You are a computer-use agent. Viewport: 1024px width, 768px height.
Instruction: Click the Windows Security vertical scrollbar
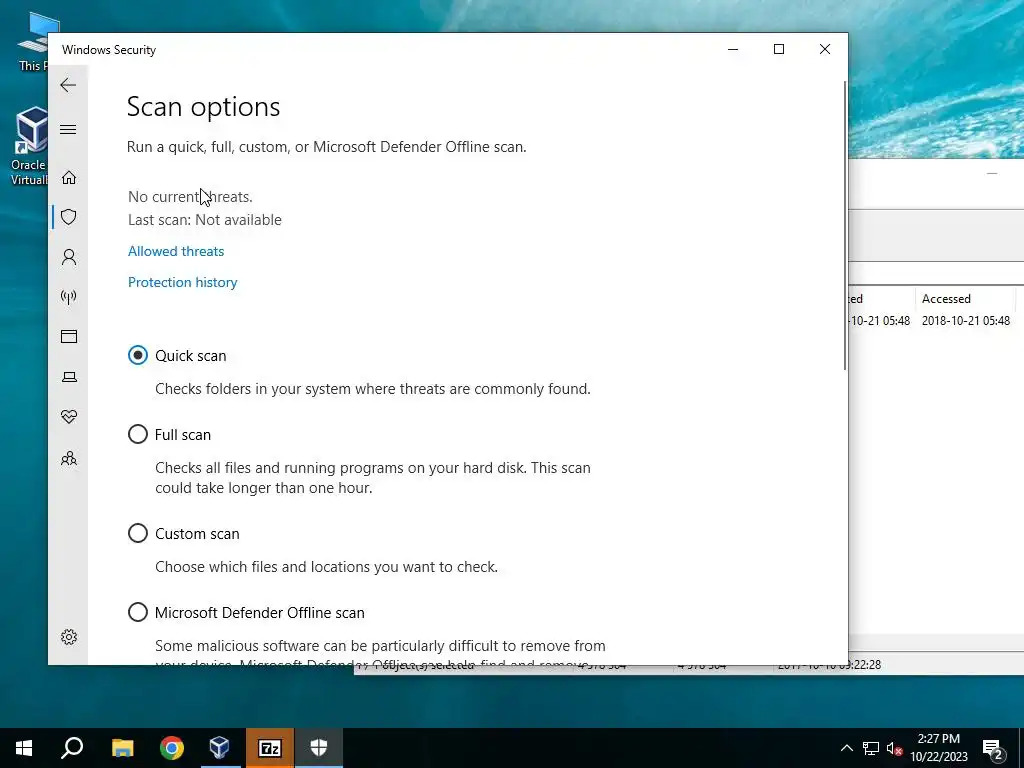pyautogui.click(x=845, y=225)
